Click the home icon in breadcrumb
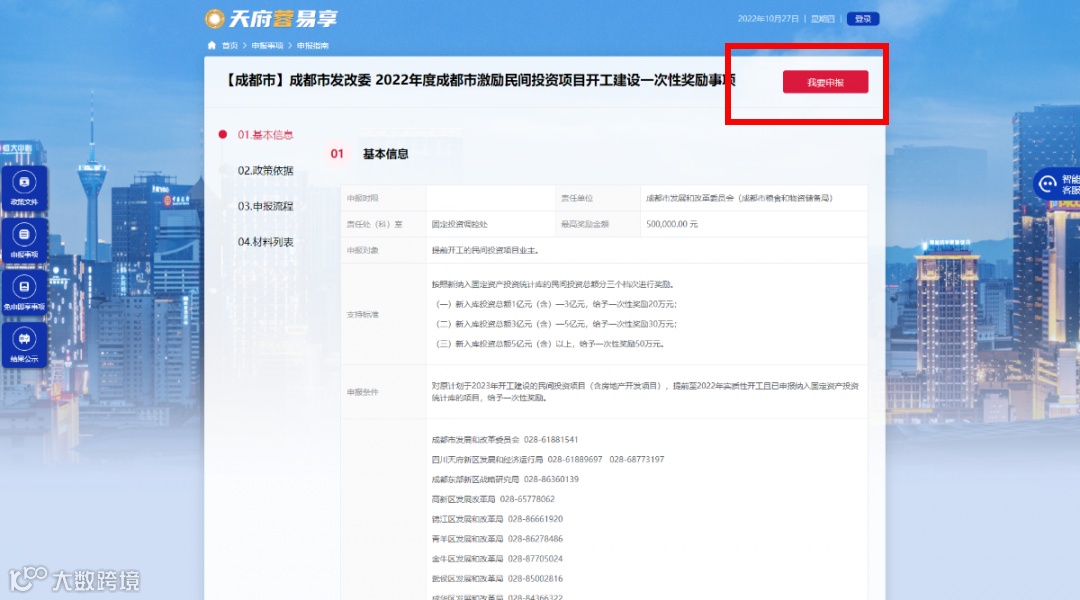Screen dimensions: 1080x600 point(211,45)
